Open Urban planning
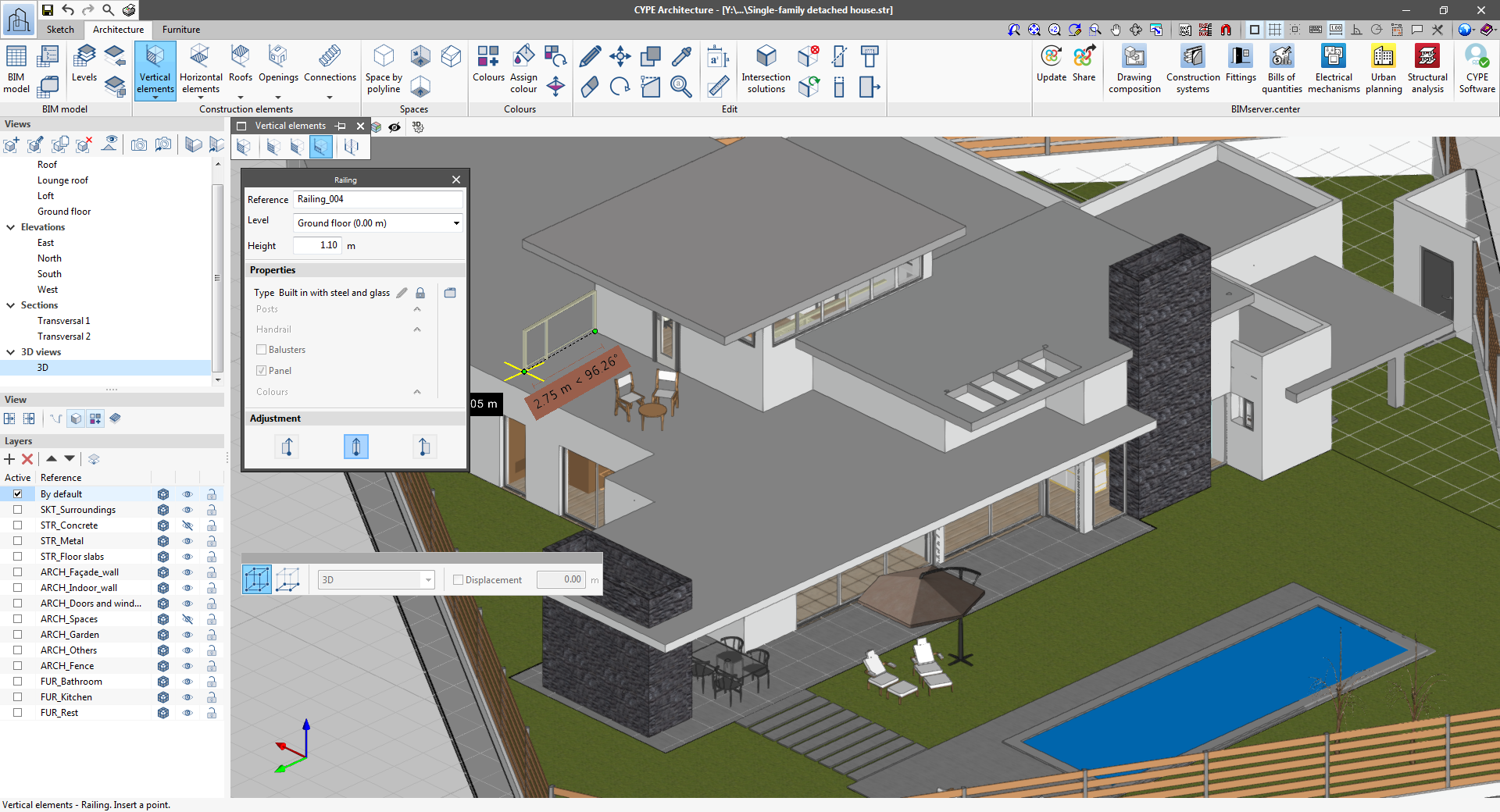The height and width of the screenshot is (812, 1500). (1384, 70)
